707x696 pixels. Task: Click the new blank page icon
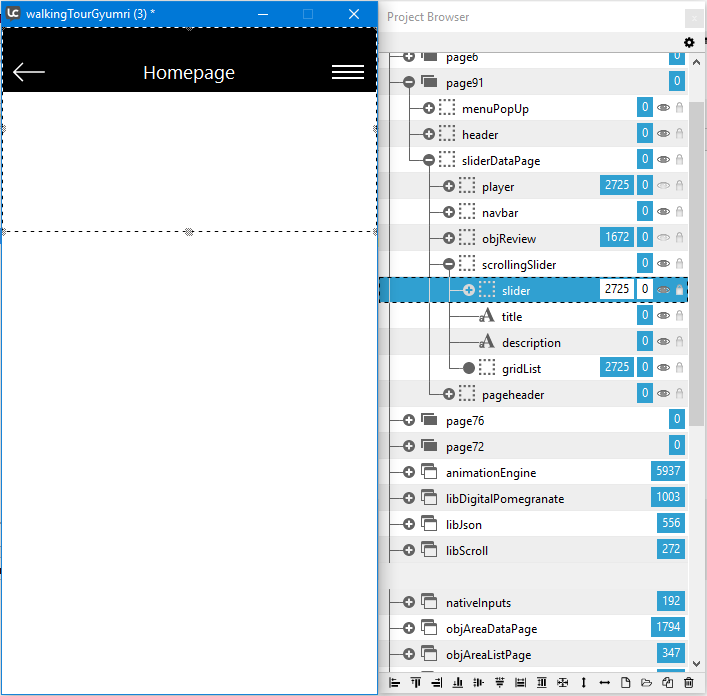pyautogui.click(x=625, y=683)
